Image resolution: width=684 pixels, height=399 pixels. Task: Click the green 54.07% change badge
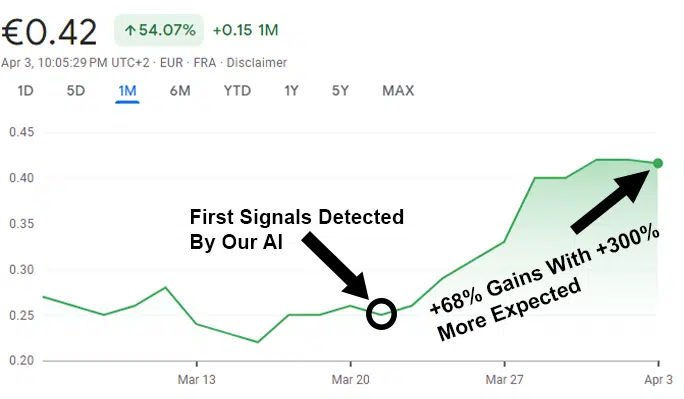159,30
